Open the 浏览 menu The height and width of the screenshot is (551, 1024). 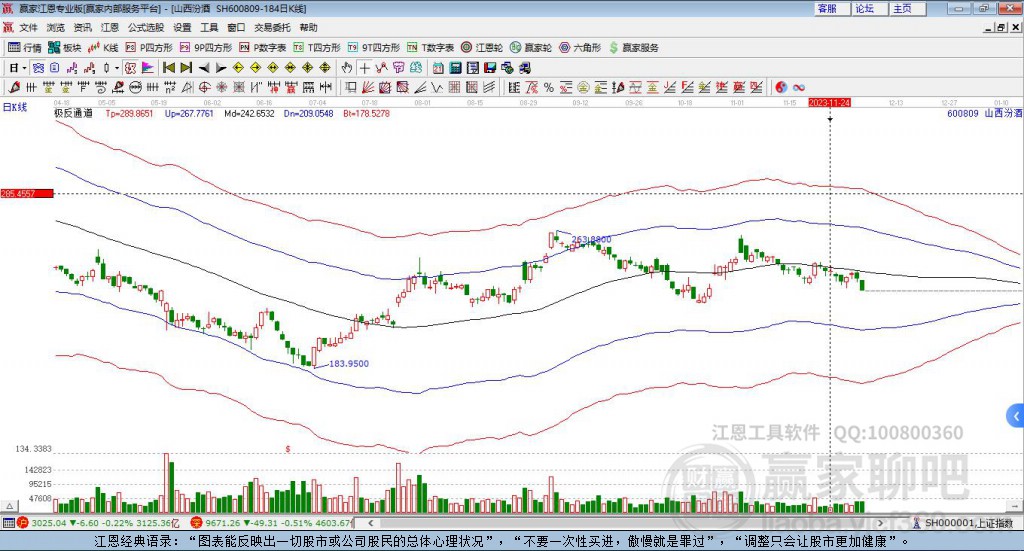click(56, 27)
